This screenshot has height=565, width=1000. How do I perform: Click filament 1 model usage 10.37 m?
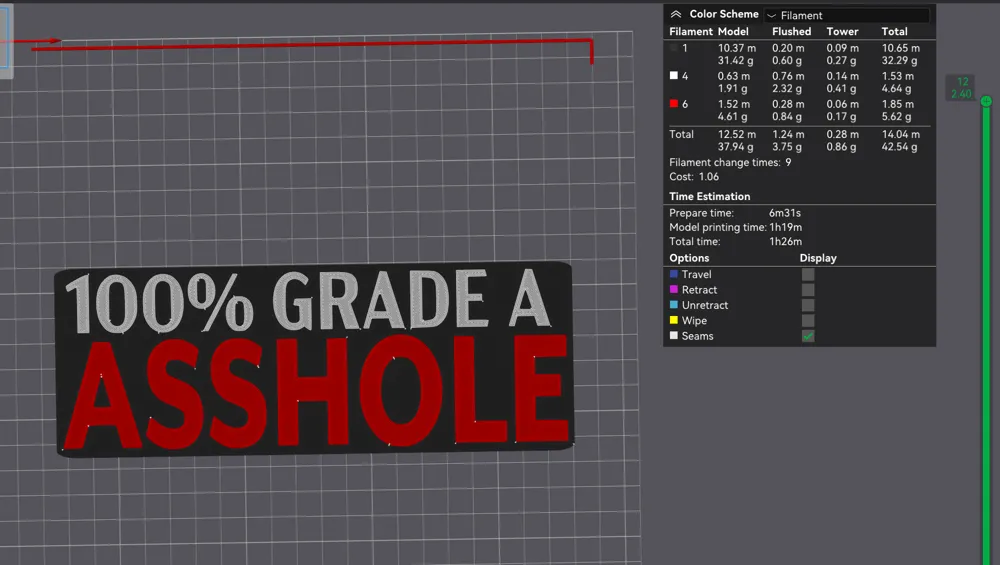coord(737,48)
